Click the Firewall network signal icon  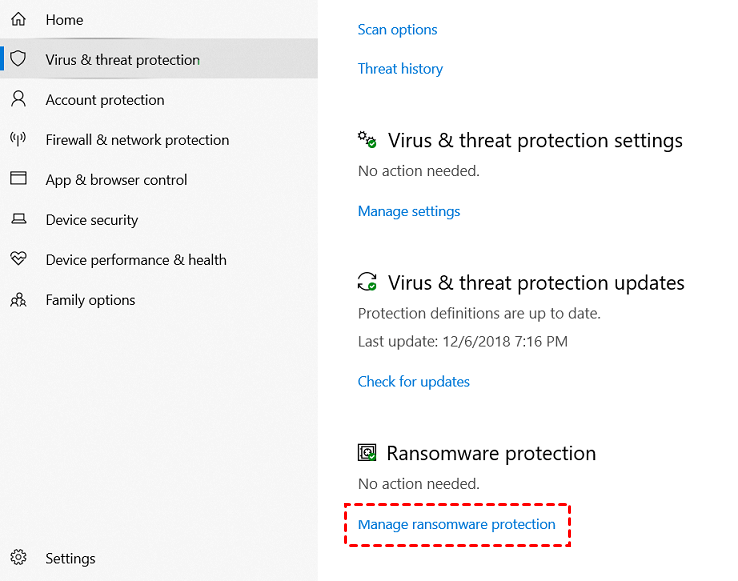point(18,139)
